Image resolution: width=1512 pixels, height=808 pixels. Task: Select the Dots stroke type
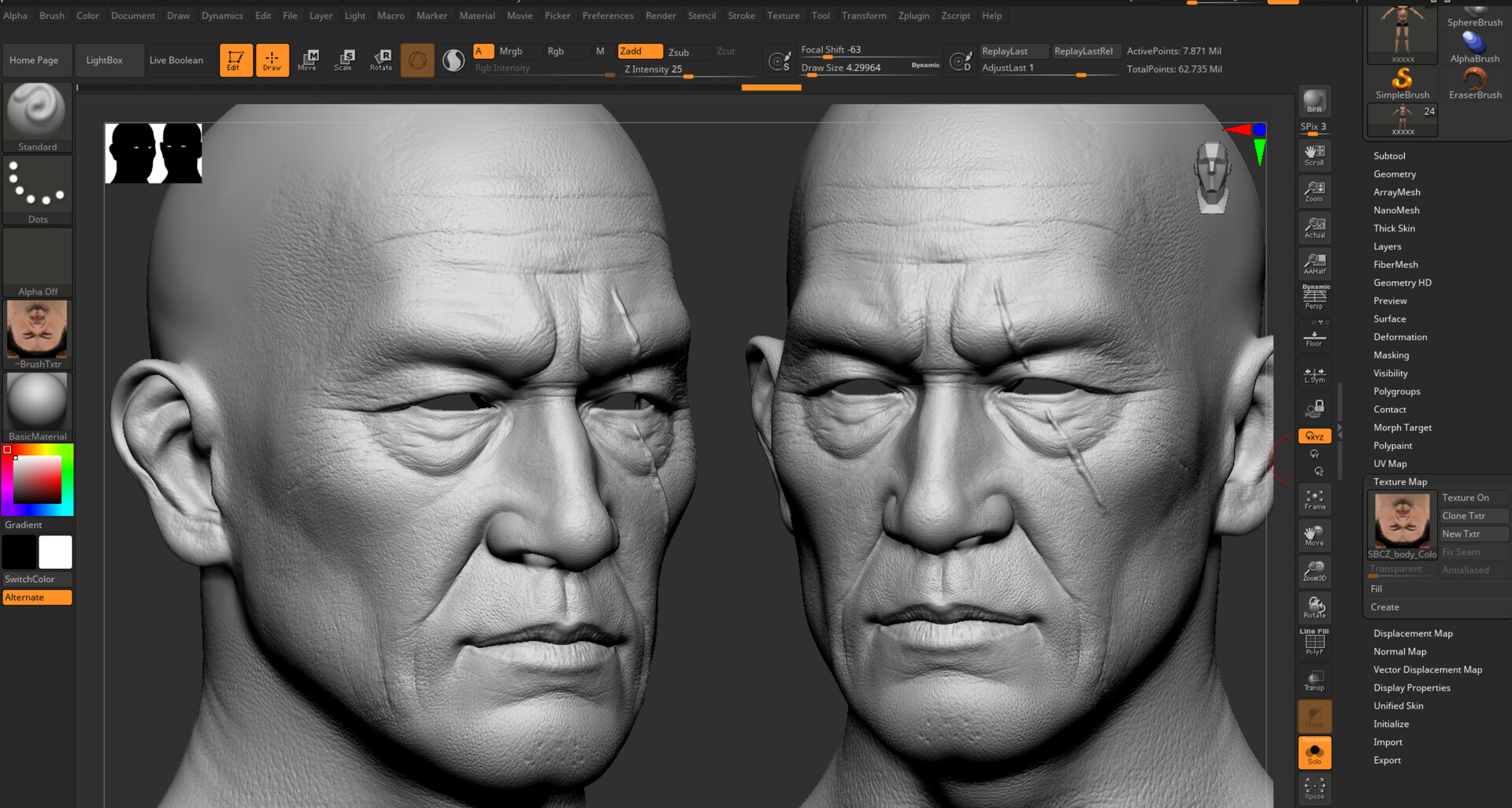point(37,185)
